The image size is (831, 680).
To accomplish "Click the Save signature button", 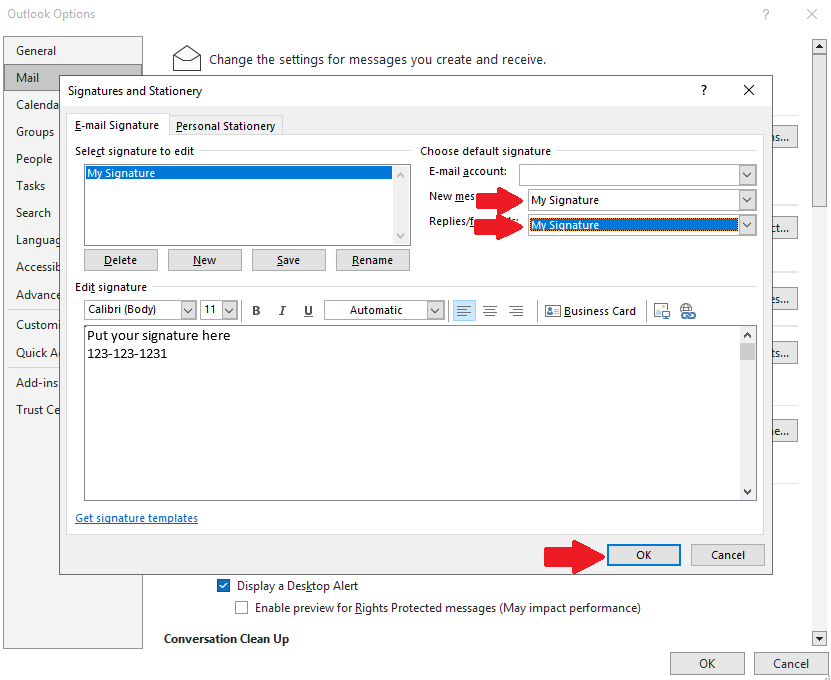I will pyautogui.click(x=288, y=260).
